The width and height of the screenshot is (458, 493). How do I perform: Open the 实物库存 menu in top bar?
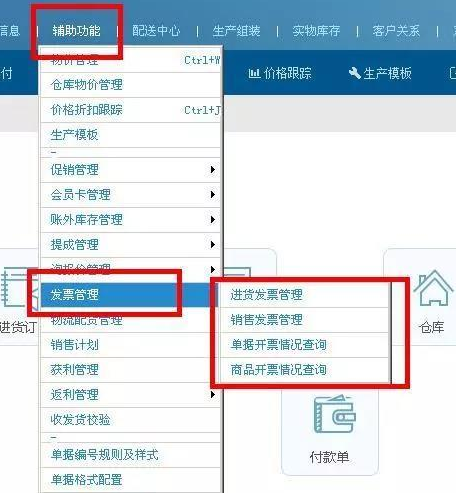click(x=316, y=31)
